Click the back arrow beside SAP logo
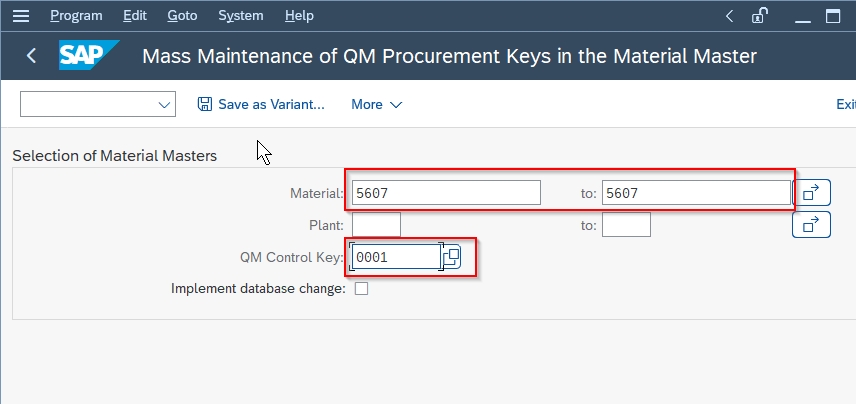Screen dimensions: 856x404 tap(31, 56)
